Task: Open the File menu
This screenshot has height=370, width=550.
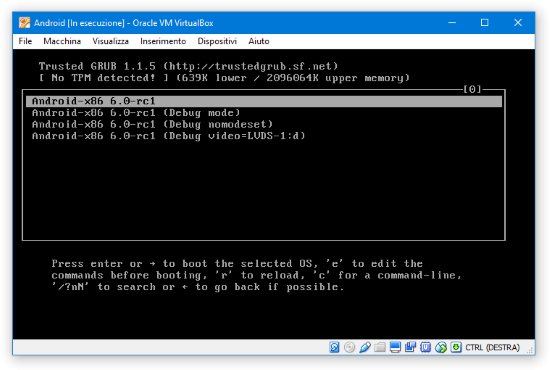Action: [25, 41]
